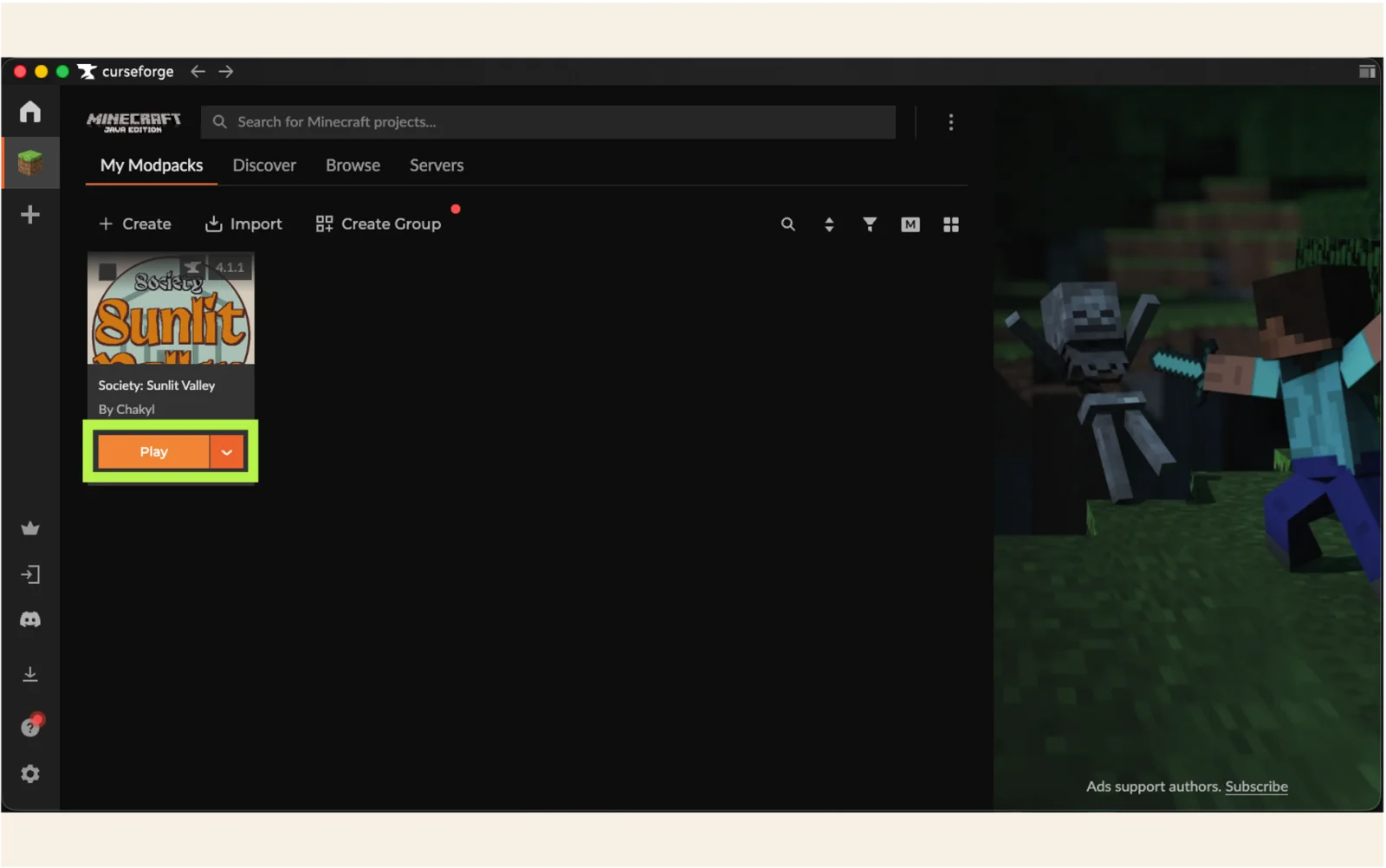Viewport: 1386px width, 868px height.
Task: Open the Discover tab
Action: pos(264,165)
